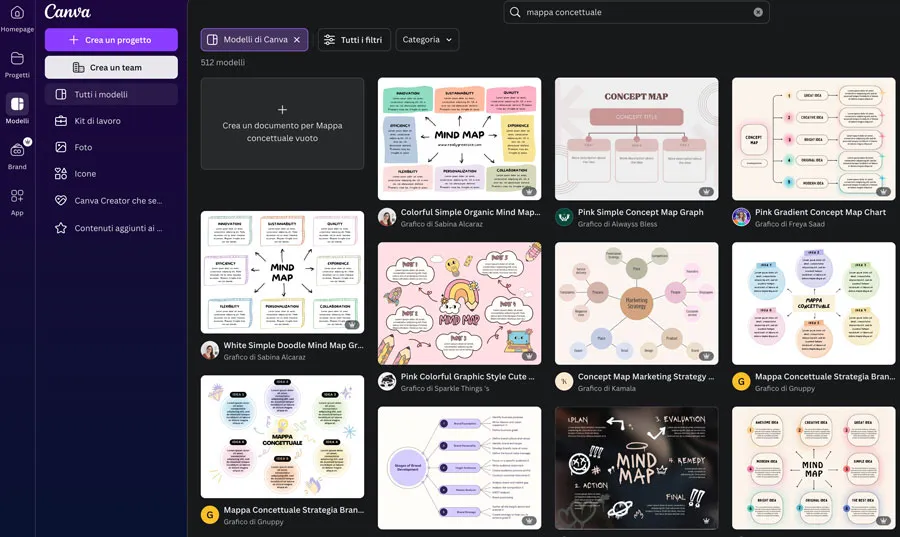The height and width of the screenshot is (537, 900).
Task: Open the Tutti i filtri panel
Action: pos(354,40)
